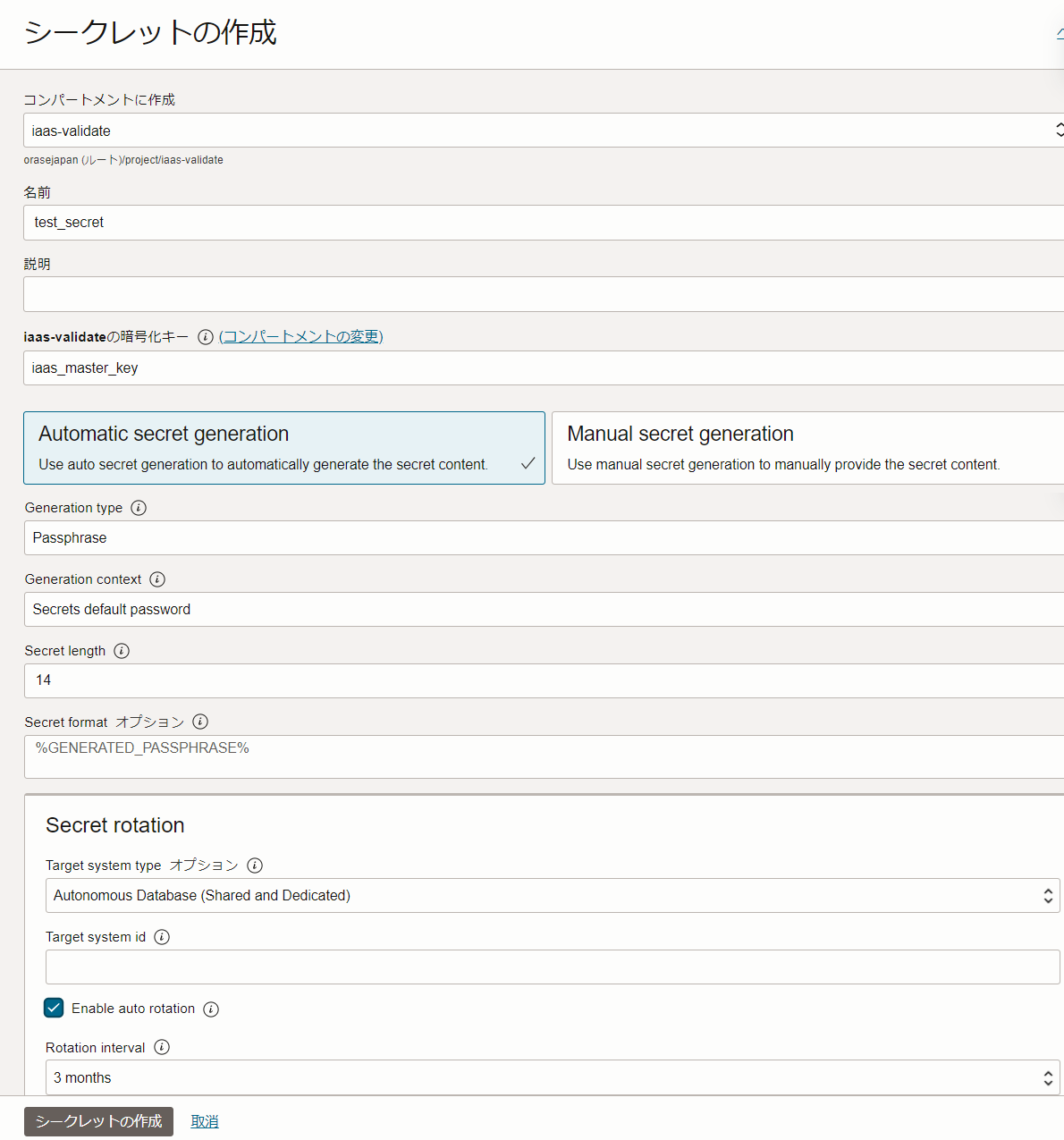Click Target system type info icon
This screenshot has width=1064, height=1140.
coord(255,866)
